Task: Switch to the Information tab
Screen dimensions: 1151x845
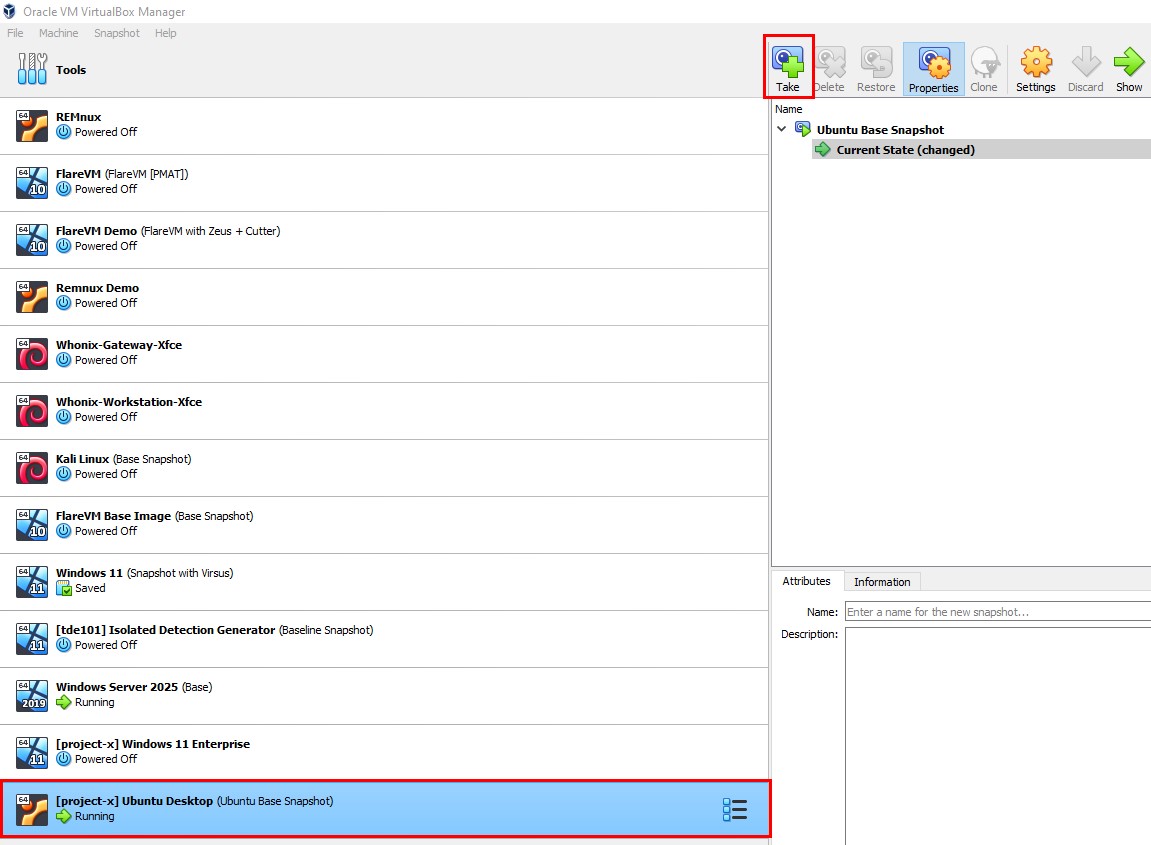Action: [881, 582]
